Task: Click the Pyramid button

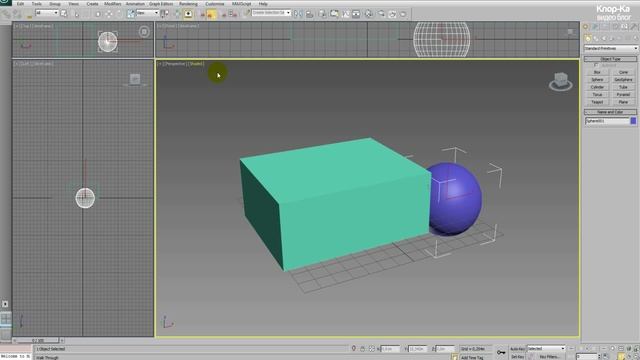Action: tap(623, 94)
